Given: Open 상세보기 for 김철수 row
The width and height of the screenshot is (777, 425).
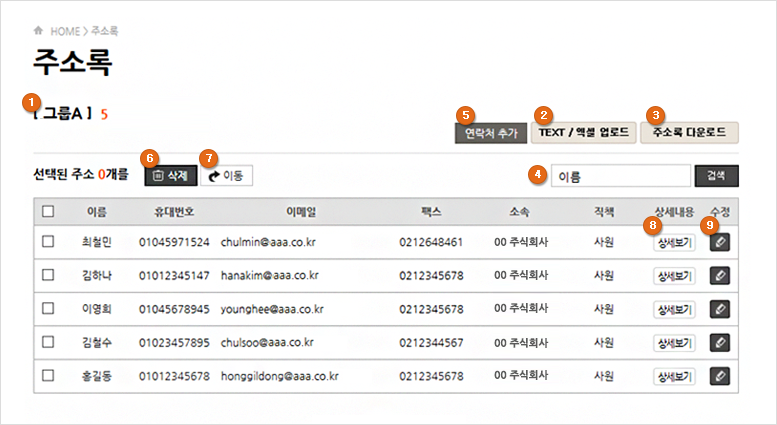Looking at the screenshot, I should pyautogui.click(x=674, y=343).
